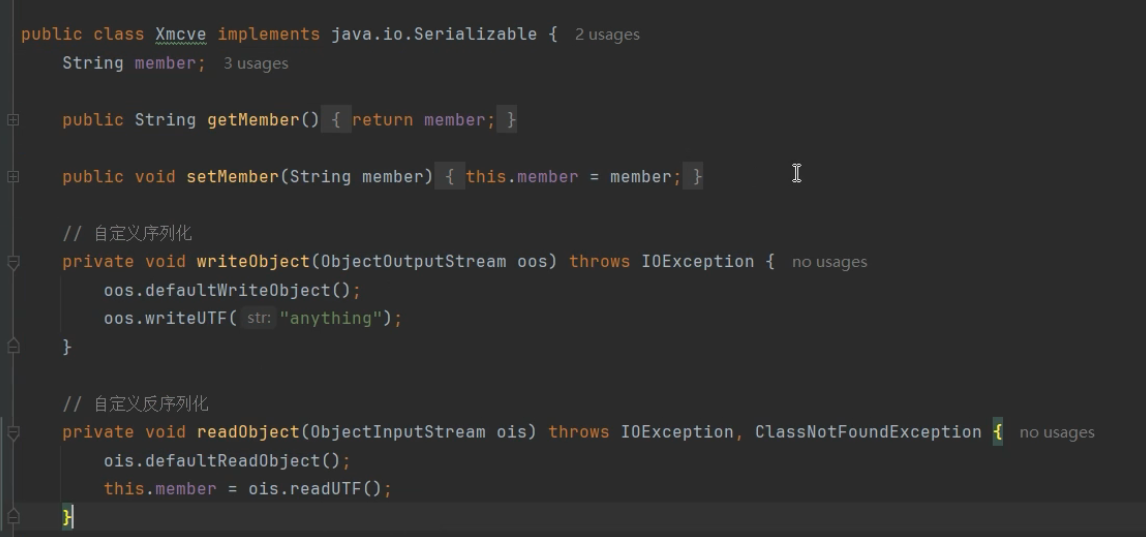Click IOException in the writeObject throws clause

tap(697, 262)
